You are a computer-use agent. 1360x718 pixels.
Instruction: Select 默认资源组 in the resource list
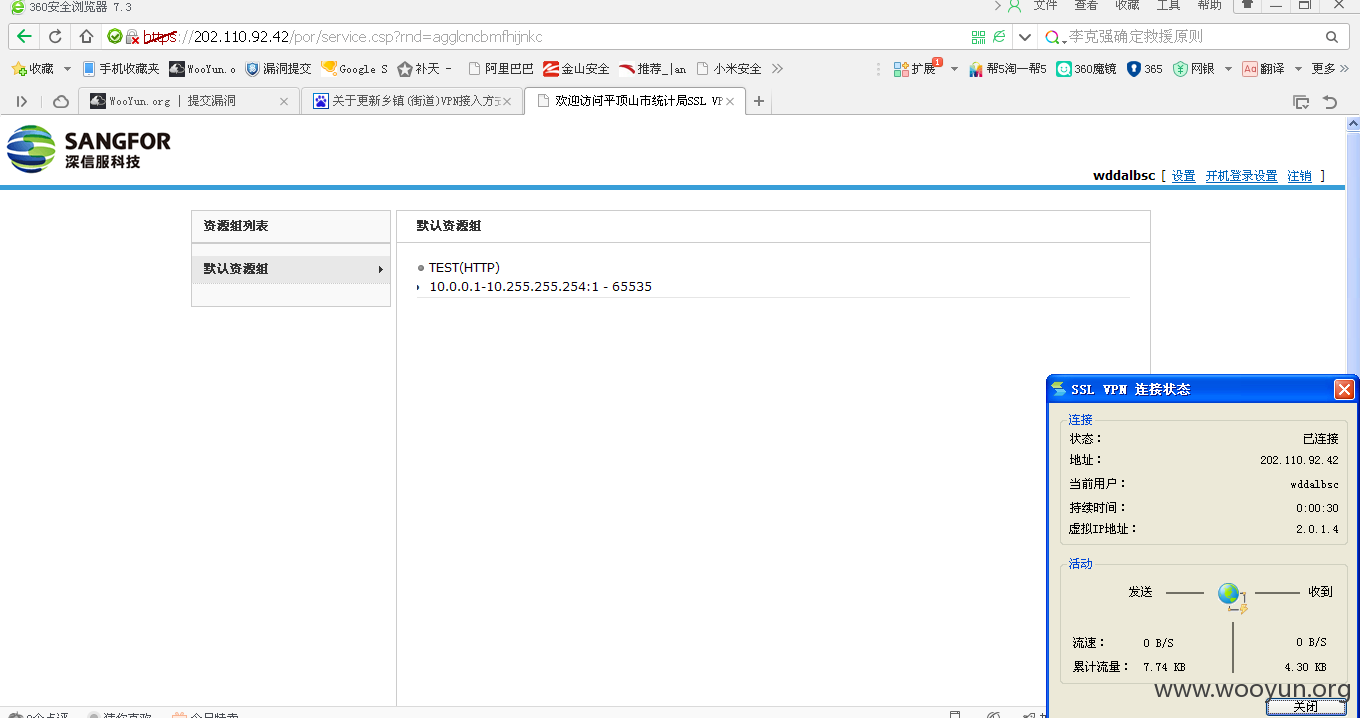tap(291, 269)
